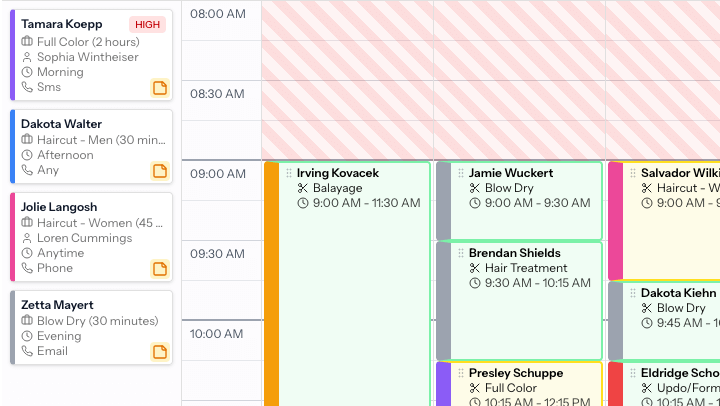Viewport: 720px width, 406px height.
Task: Open note icon on Dakota Walter card
Action: pos(159,170)
